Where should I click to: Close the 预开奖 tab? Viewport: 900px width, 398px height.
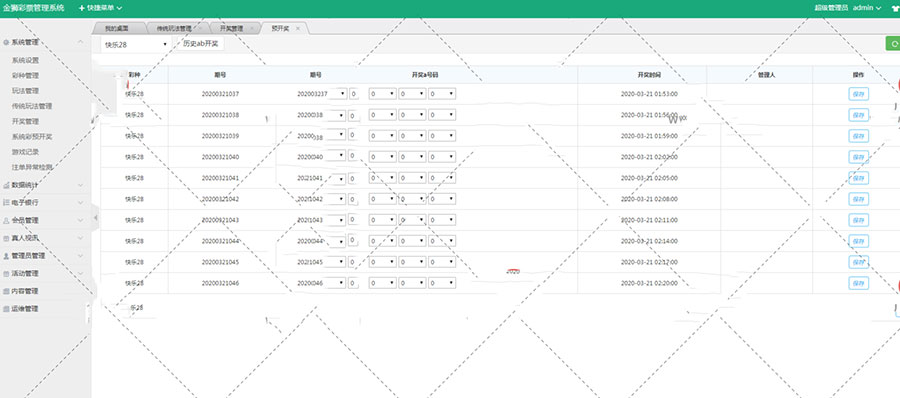point(297,28)
